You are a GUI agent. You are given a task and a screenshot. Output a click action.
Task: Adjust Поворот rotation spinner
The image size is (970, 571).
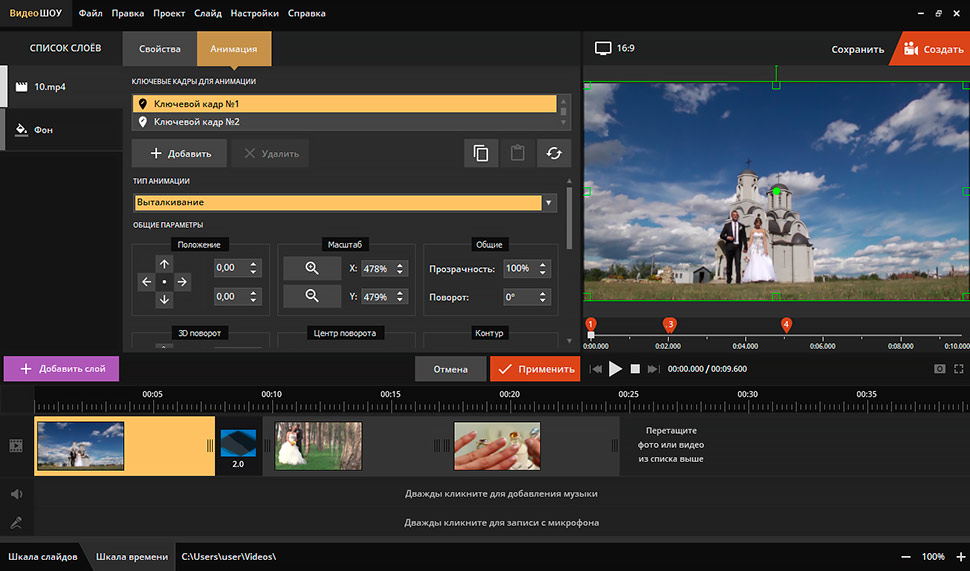click(543, 297)
